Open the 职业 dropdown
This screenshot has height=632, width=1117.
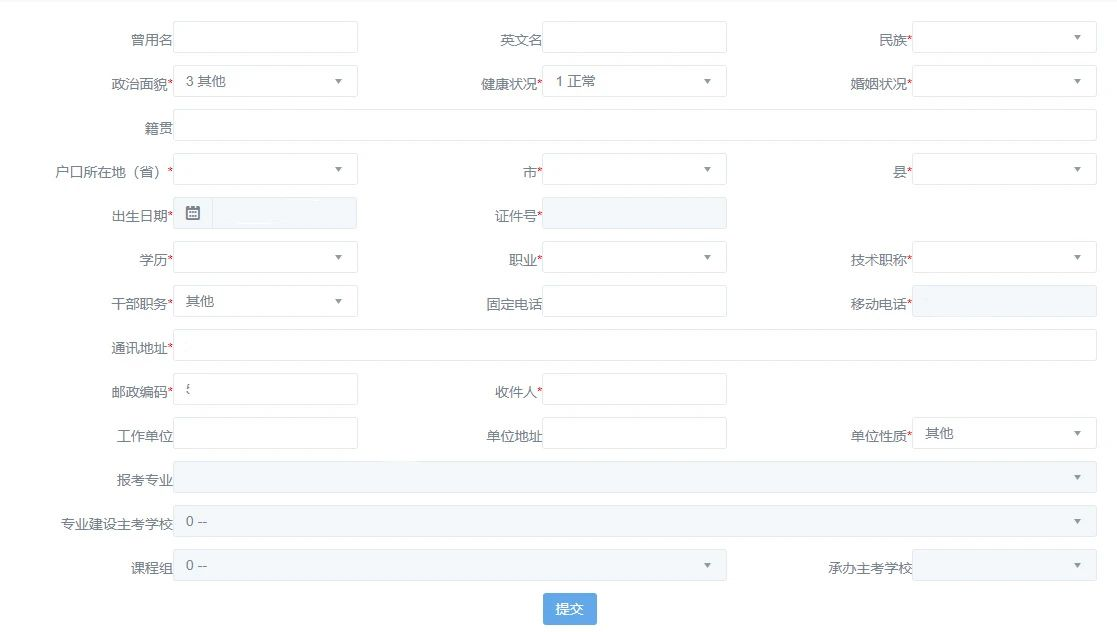click(634, 258)
